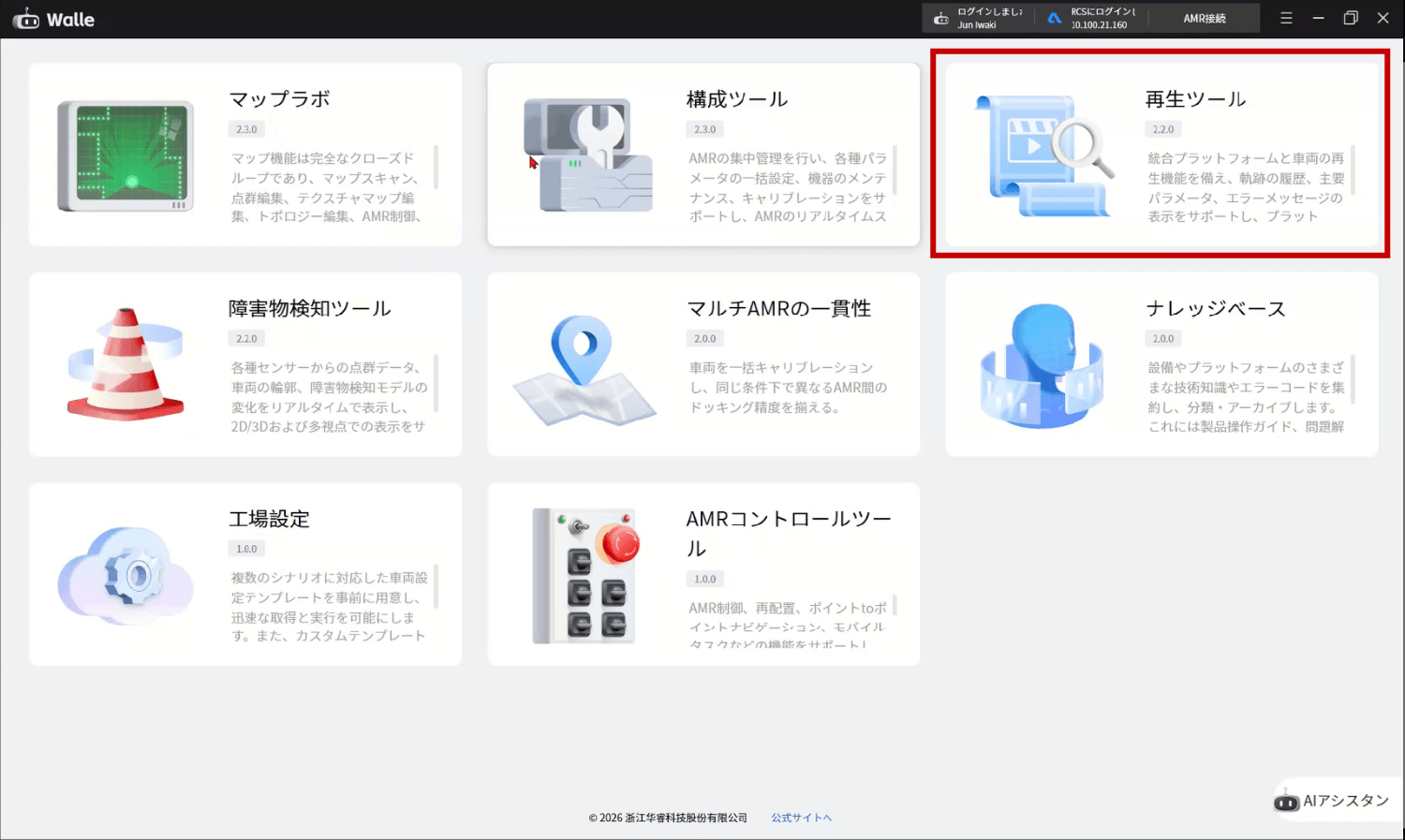The height and width of the screenshot is (840, 1405).
Task: Click the 工場設定 cloud gear icon
Action: pyautogui.click(x=126, y=575)
